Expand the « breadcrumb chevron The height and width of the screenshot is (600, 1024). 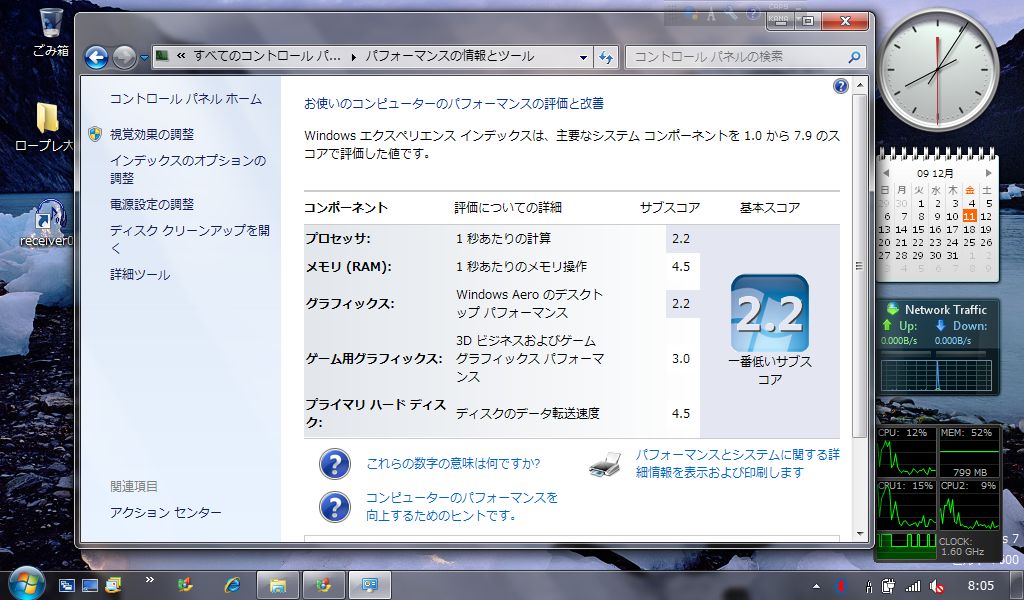click(x=181, y=57)
